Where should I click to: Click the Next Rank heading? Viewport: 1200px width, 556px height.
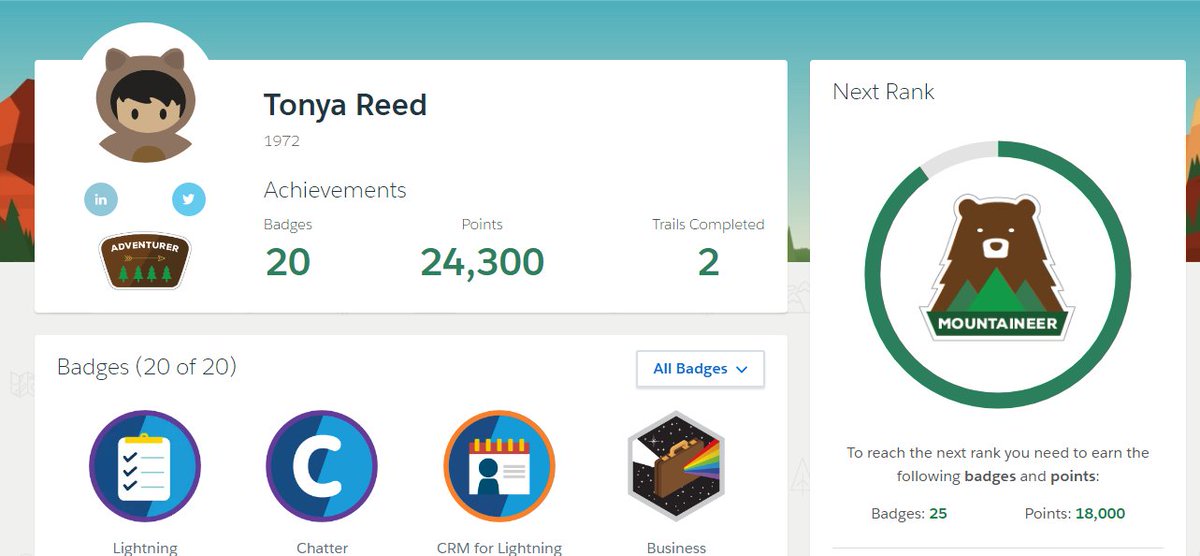click(x=883, y=92)
